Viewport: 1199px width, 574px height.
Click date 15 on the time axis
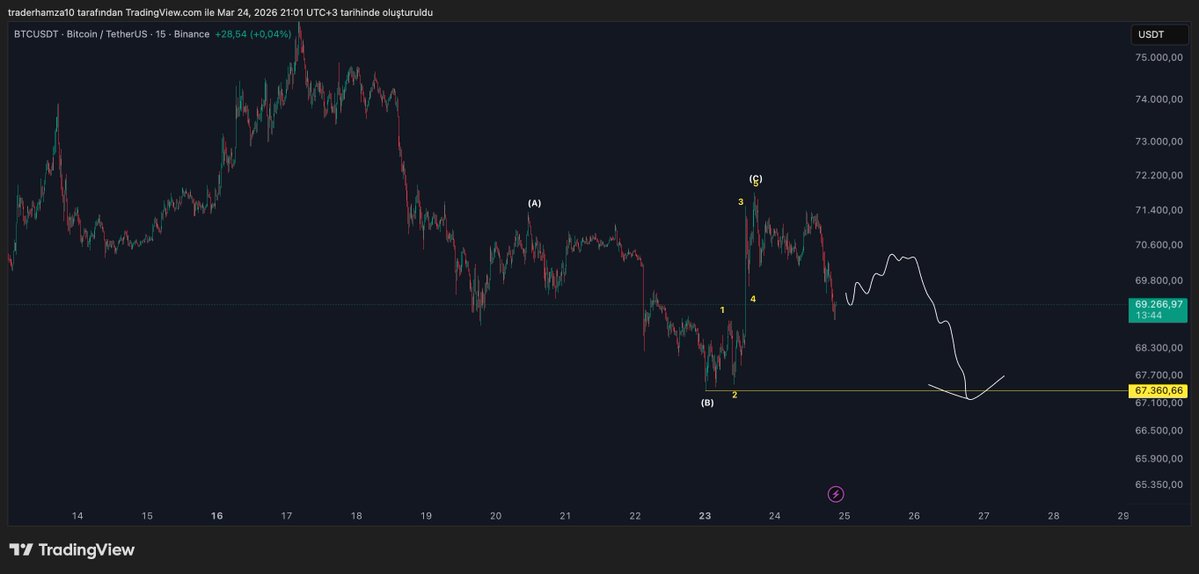[147, 516]
